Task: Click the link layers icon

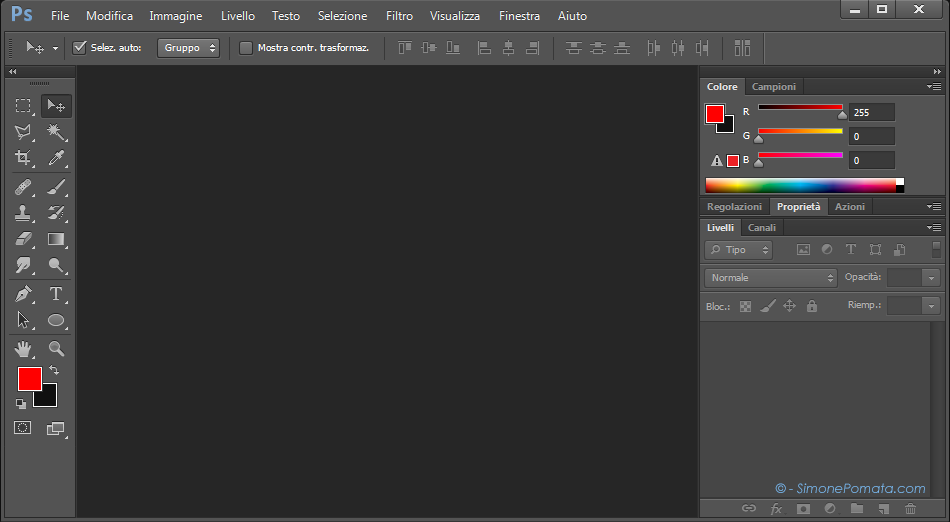Action: 749,509
